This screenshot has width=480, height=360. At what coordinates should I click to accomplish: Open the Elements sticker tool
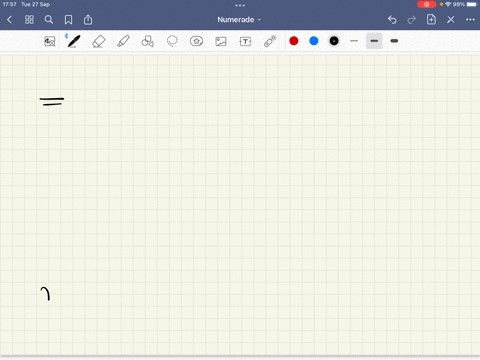(196, 41)
